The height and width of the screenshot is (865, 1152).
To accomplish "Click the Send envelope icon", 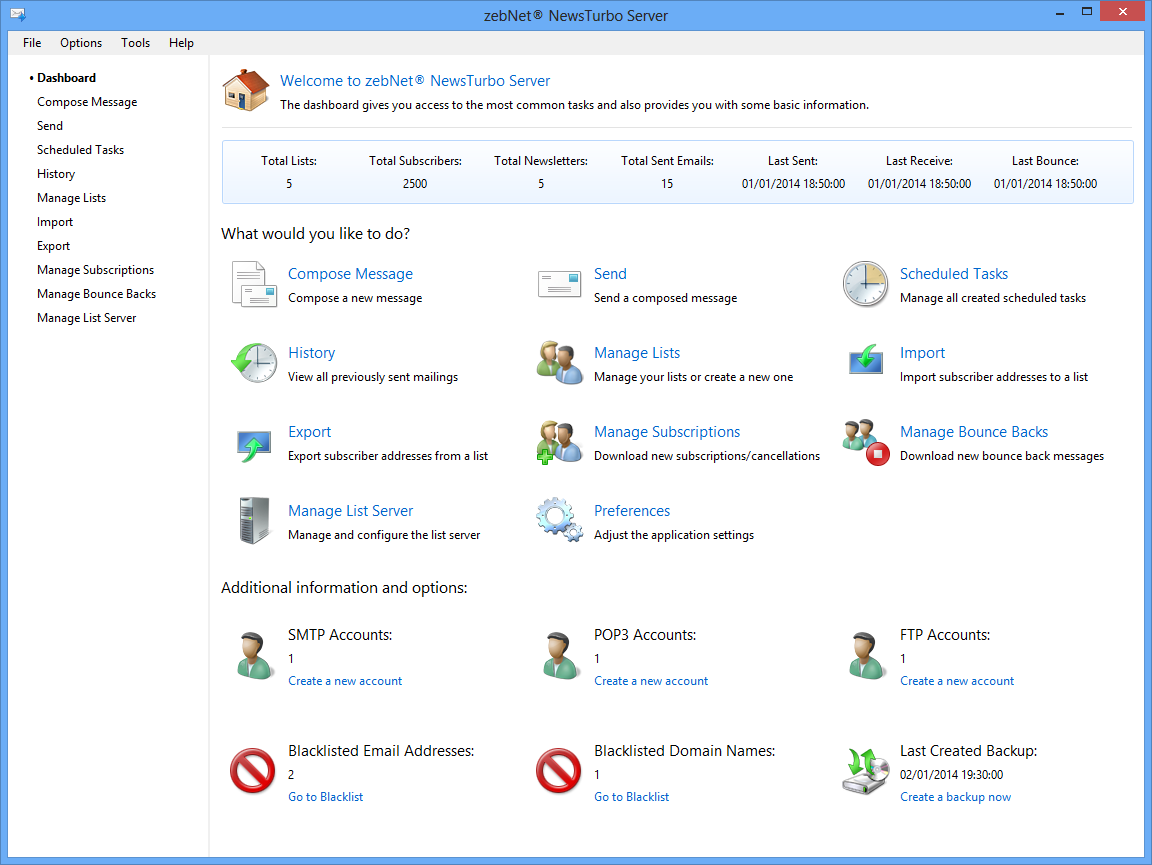I will click(x=559, y=284).
